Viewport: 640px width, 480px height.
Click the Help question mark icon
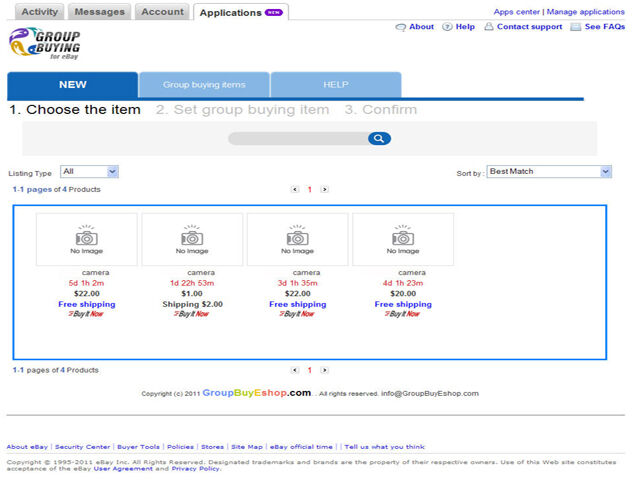(447, 27)
